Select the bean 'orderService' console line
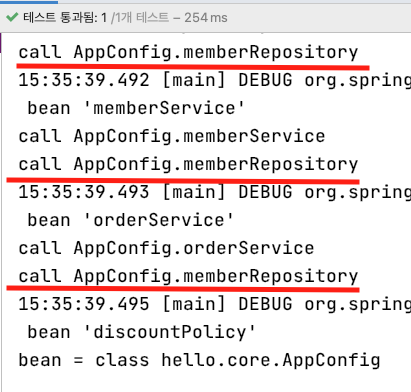This screenshot has height=392, width=411. (130, 220)
